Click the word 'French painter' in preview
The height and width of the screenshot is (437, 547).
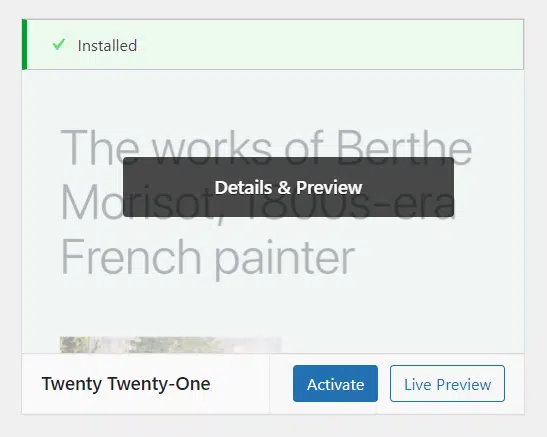[208, 257]
